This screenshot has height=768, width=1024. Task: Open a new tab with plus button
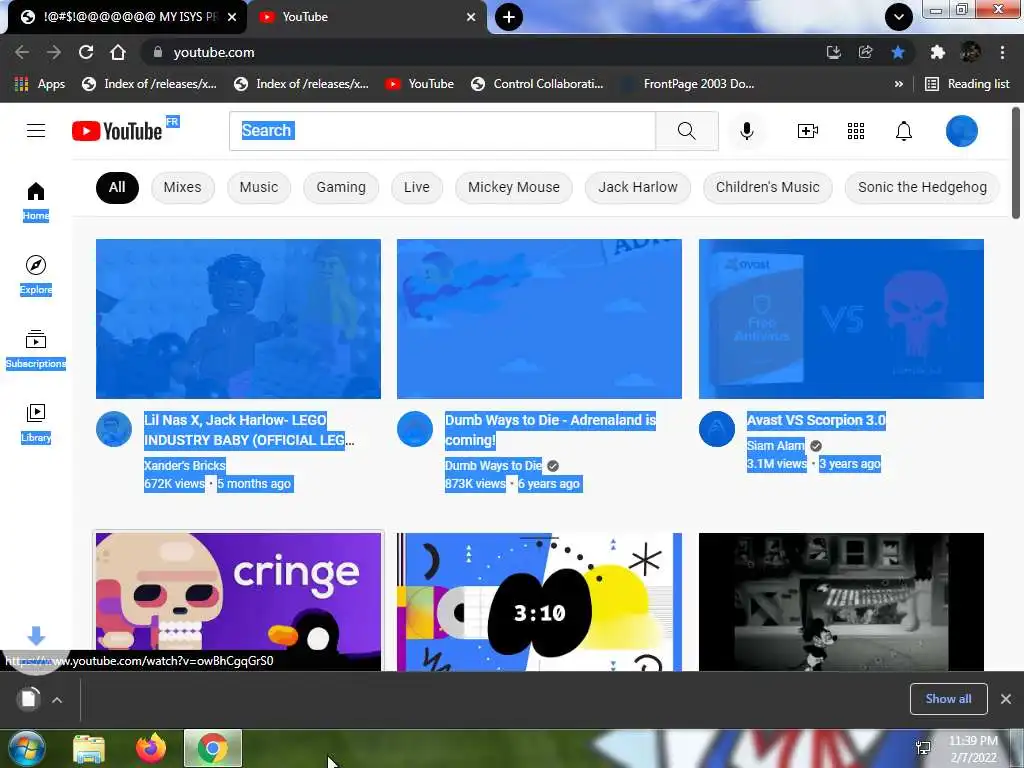point(509,17)
